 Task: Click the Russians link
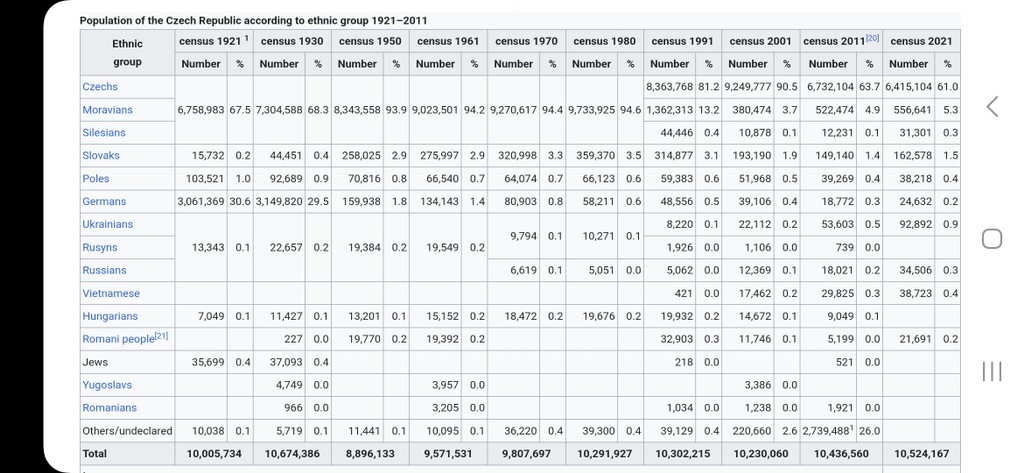tap(104, 270)
